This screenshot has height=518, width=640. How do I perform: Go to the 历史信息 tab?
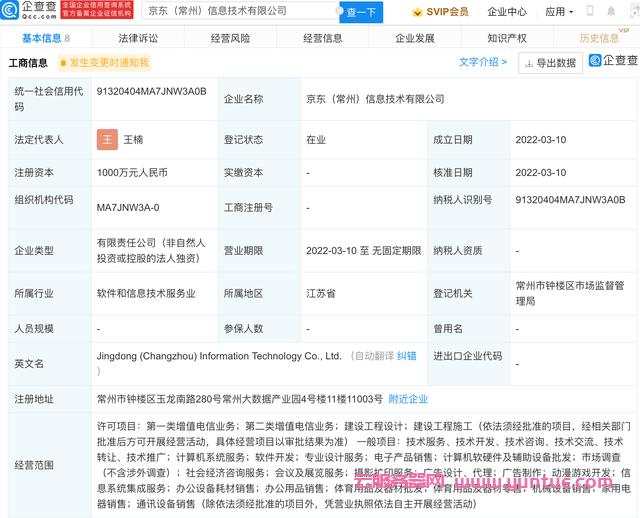point(599,38)
